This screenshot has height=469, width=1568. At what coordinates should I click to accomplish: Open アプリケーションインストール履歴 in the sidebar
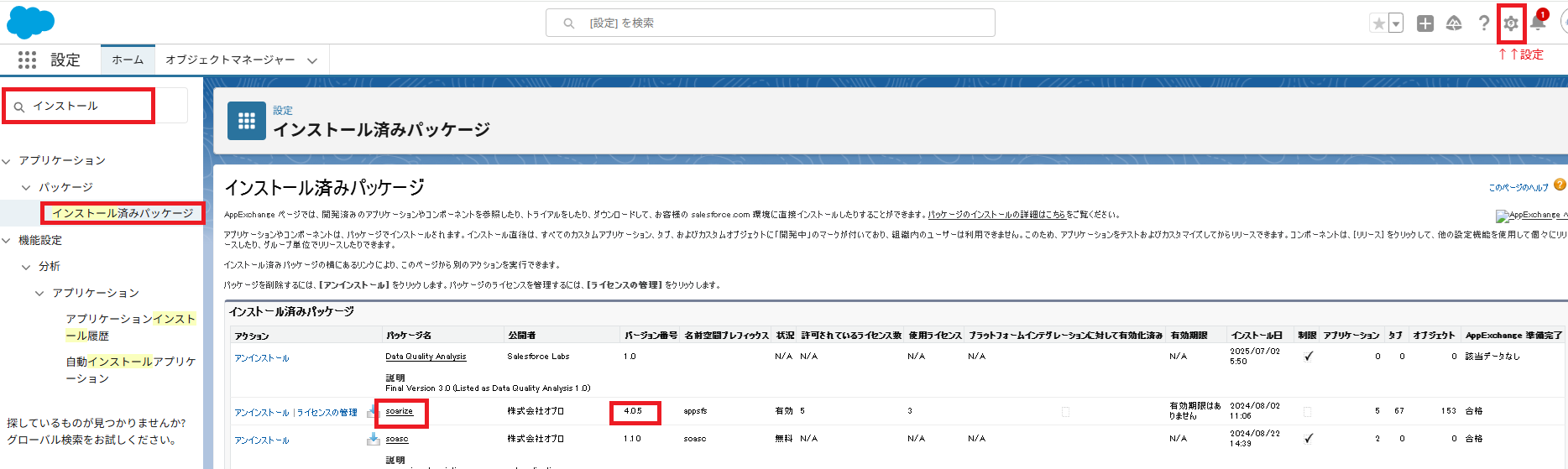[131, 327]
